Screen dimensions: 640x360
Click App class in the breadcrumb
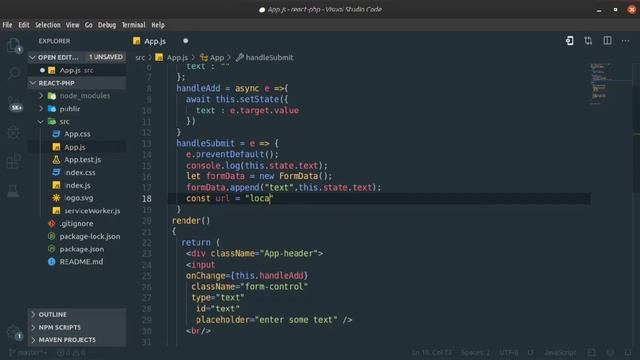point(212,58)
